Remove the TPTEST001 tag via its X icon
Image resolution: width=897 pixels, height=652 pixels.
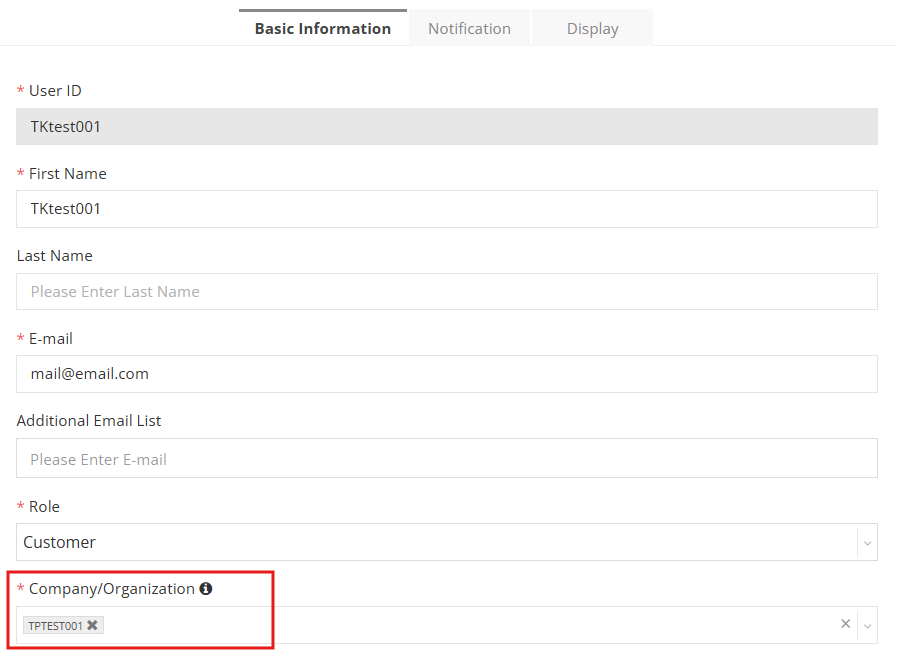pyautogui.click(x=91, y=624)
